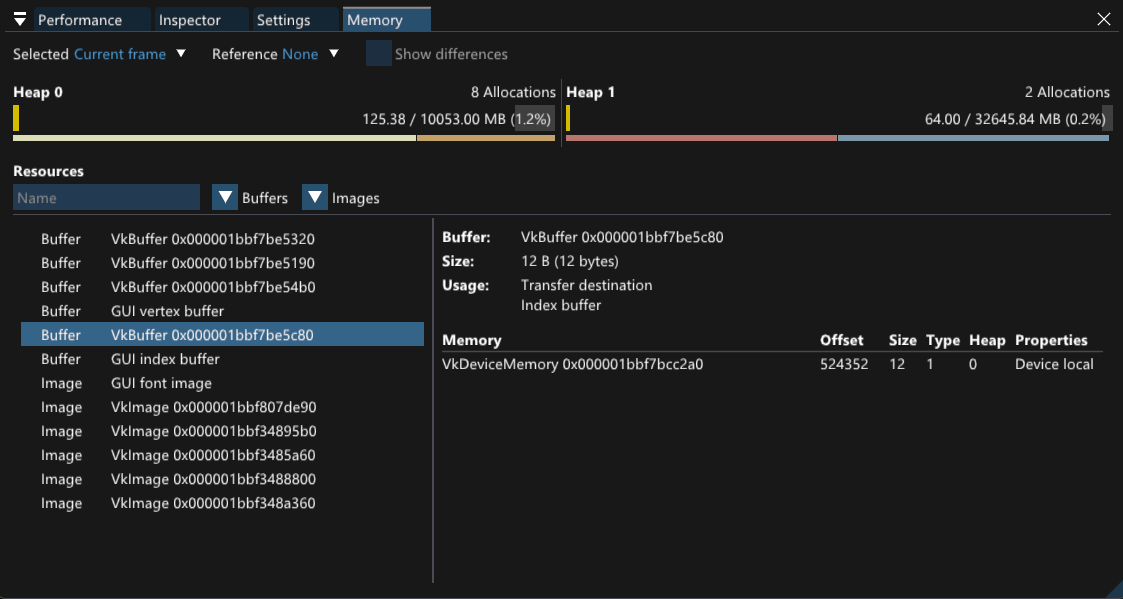
Task: Select VkImage 0x000001bbf807de90 in list
Action: click(213, 407)
